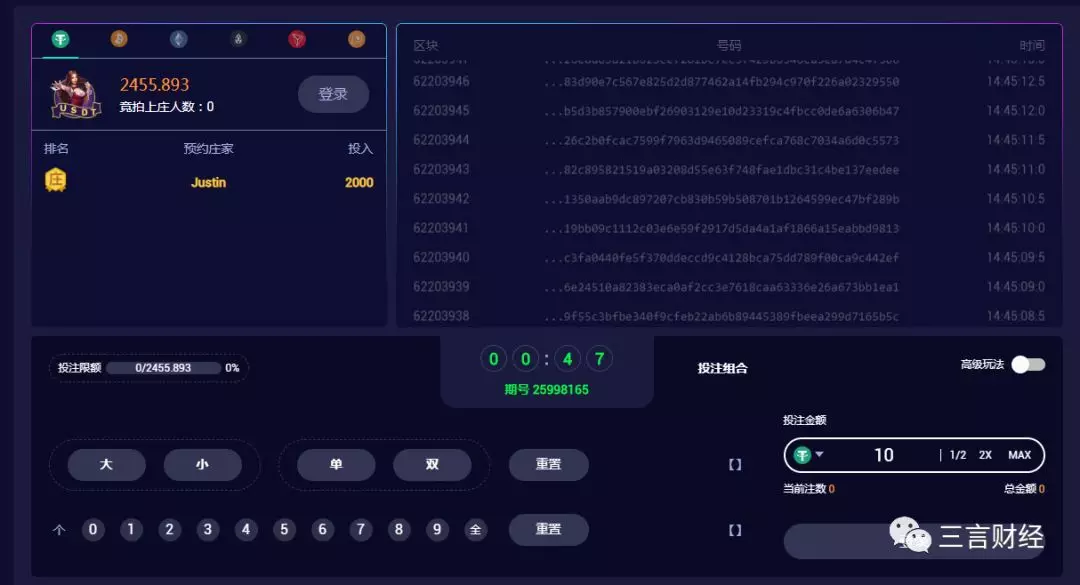Pick number ball 0

tap(93, 529)
